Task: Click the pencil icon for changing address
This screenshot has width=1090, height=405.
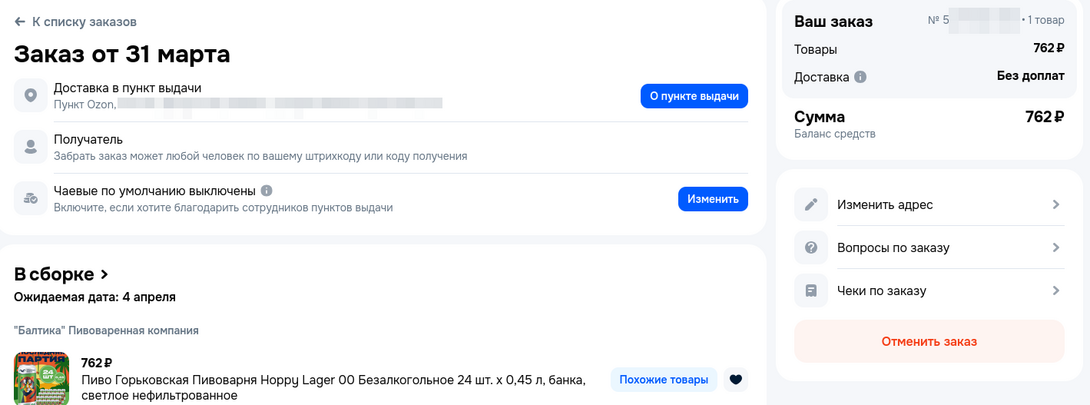Action: (x=811, y=205)
